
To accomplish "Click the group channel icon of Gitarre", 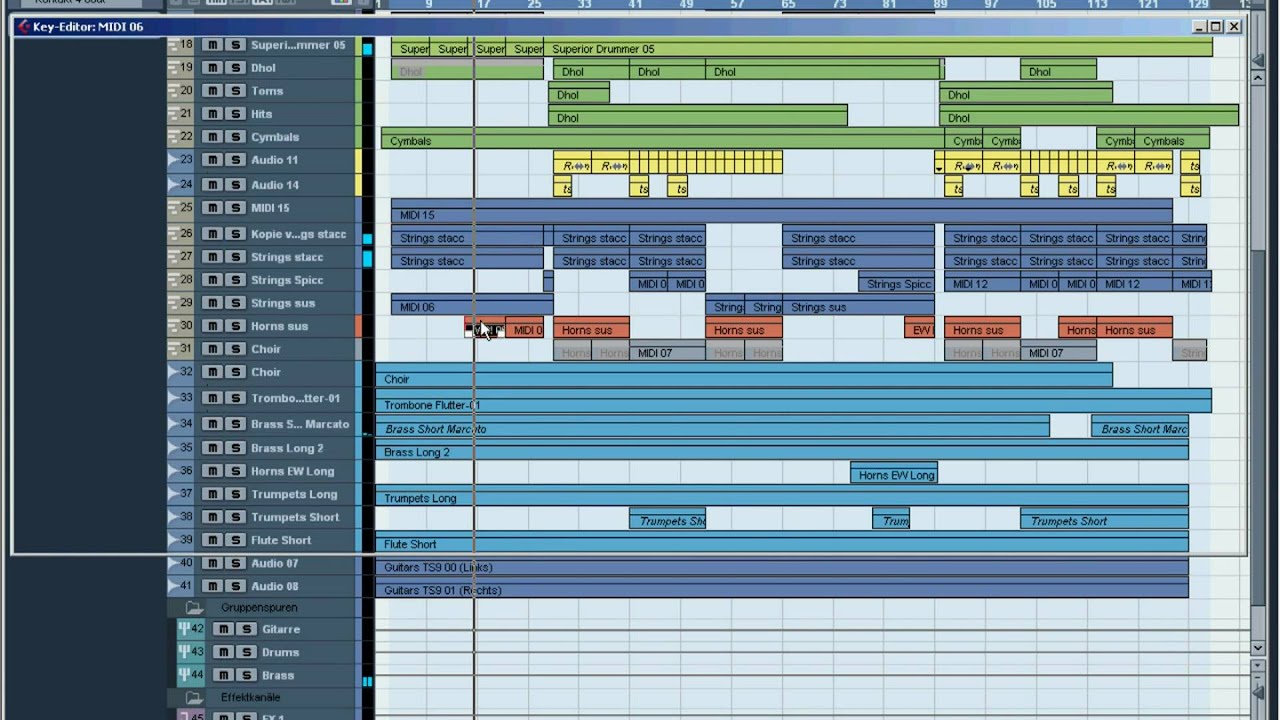I will (x=184, y=629).
